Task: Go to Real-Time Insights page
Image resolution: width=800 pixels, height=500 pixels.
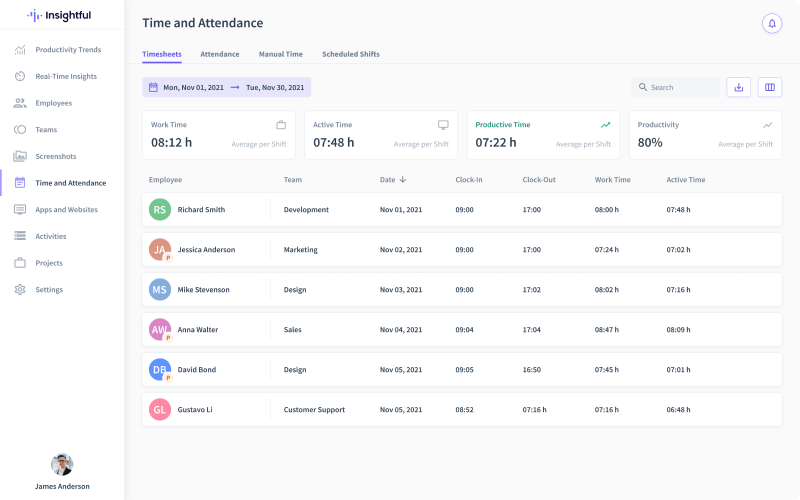Action: click(x=66, y=76)
